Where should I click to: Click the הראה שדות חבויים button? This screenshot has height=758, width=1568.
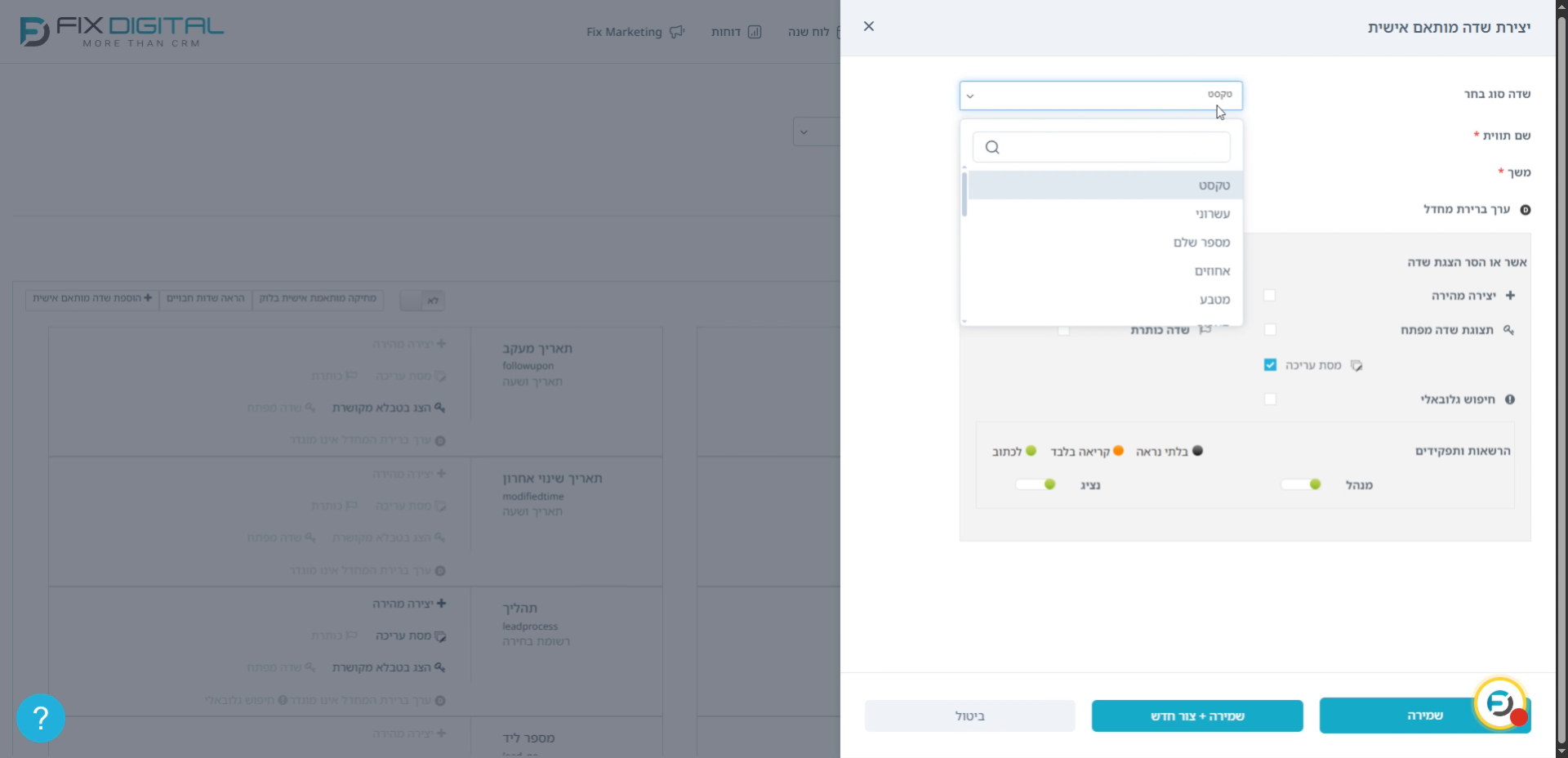206,299
